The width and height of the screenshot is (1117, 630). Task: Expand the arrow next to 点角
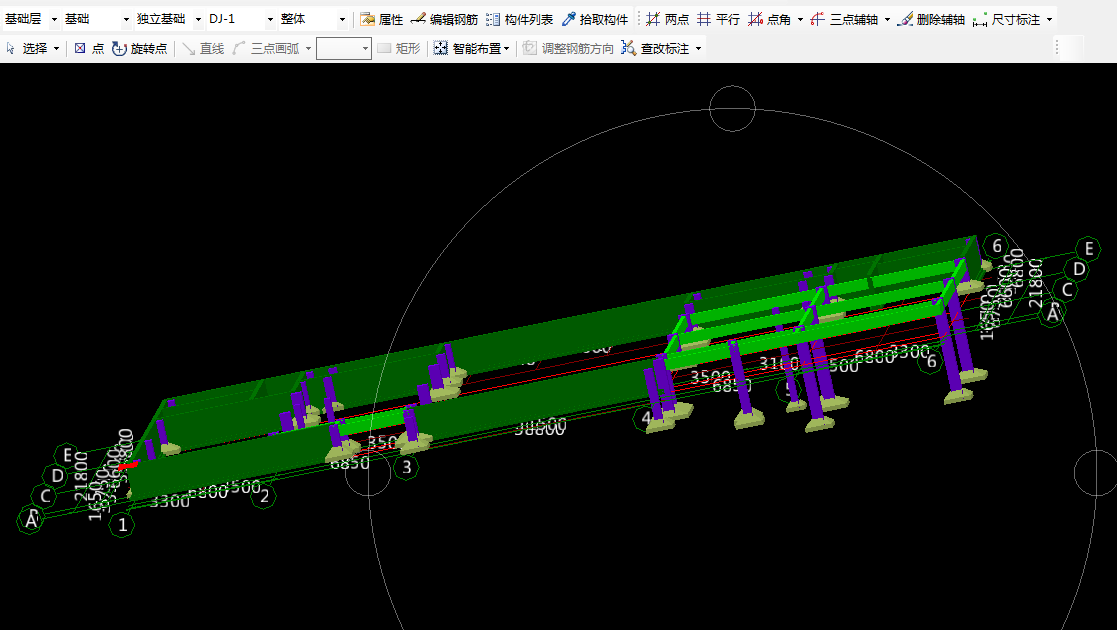800,20
